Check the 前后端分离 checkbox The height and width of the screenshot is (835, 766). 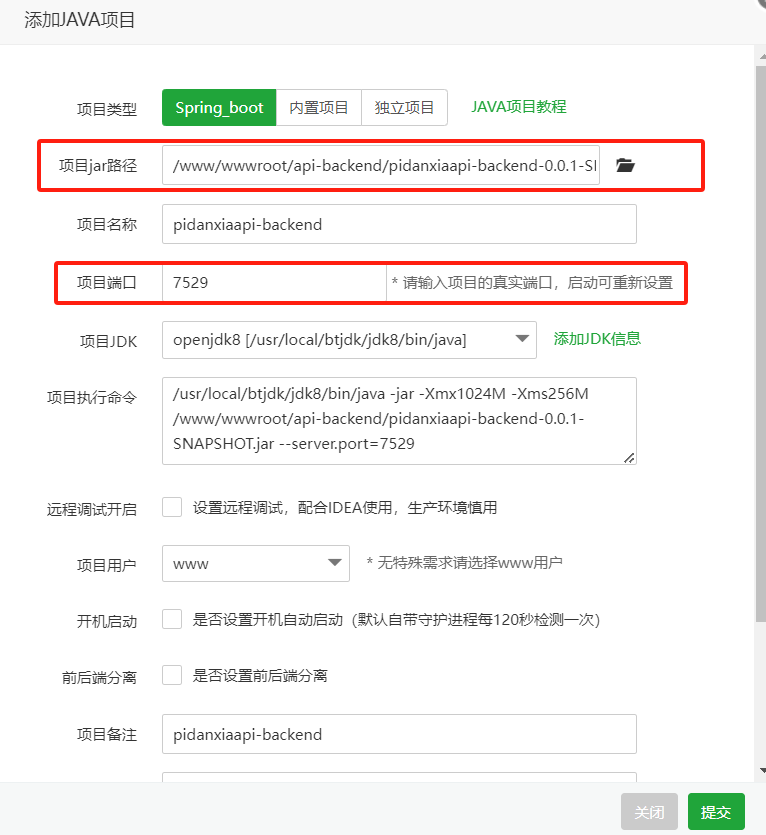point(172,675)
